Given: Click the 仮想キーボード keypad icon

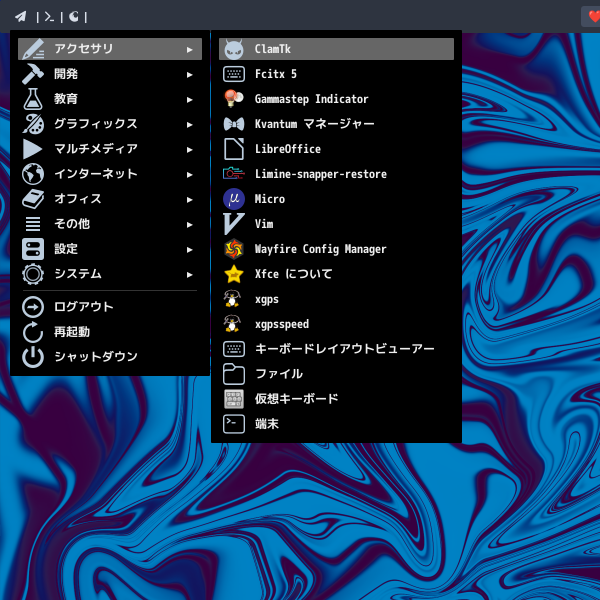Looking at the screenshot, I should pos(234,399).
